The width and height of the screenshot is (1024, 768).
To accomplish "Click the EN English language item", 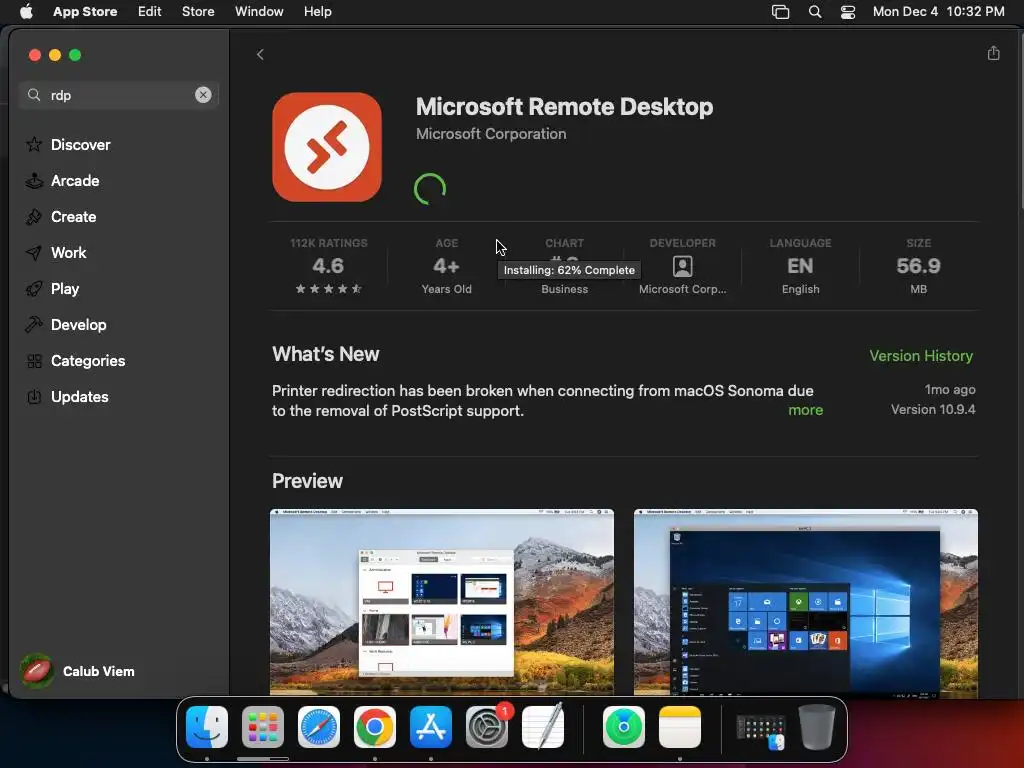I will pos(800,266).
